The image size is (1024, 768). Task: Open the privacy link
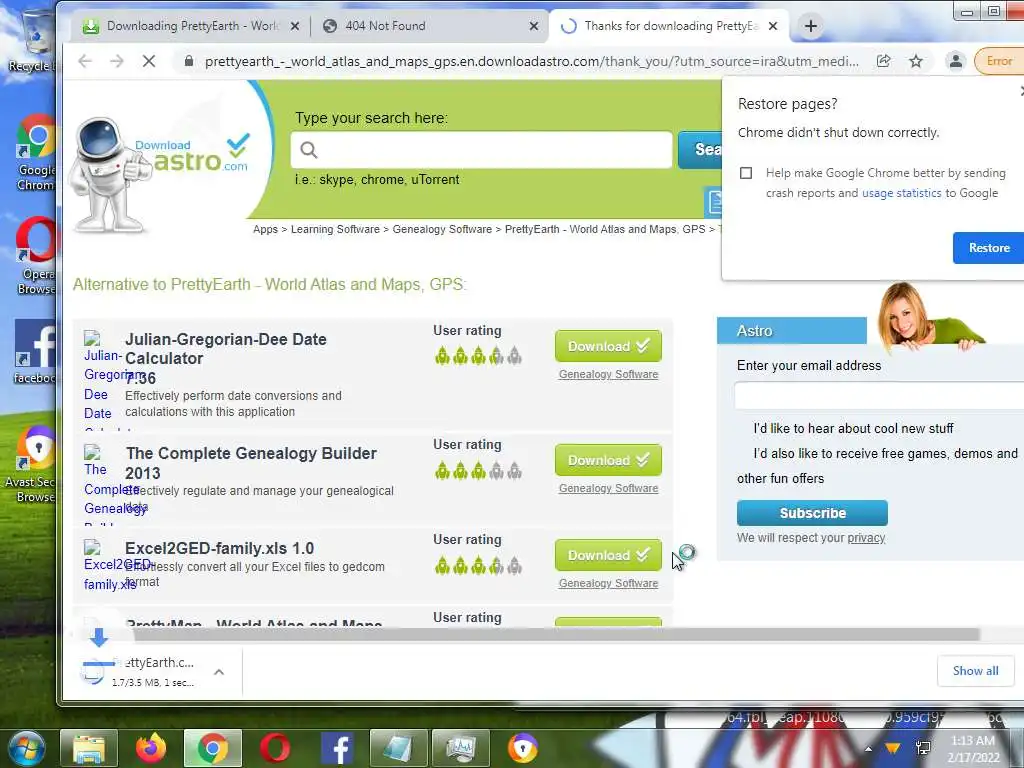click(866, 538)
